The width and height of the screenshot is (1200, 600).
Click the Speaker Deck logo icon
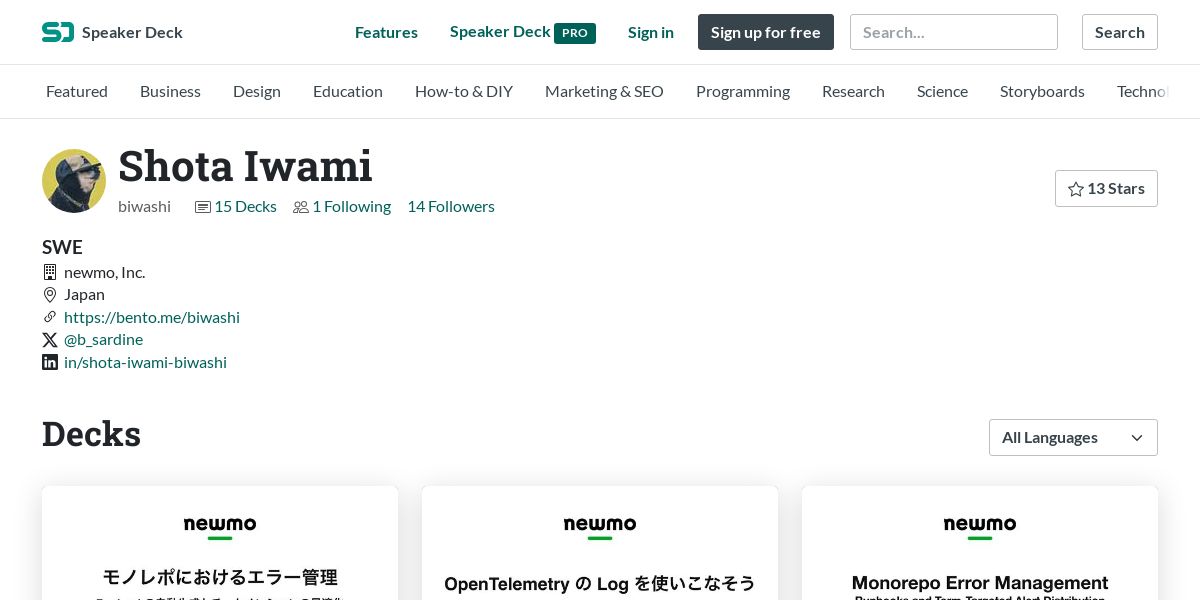click(x=58, y=32)
